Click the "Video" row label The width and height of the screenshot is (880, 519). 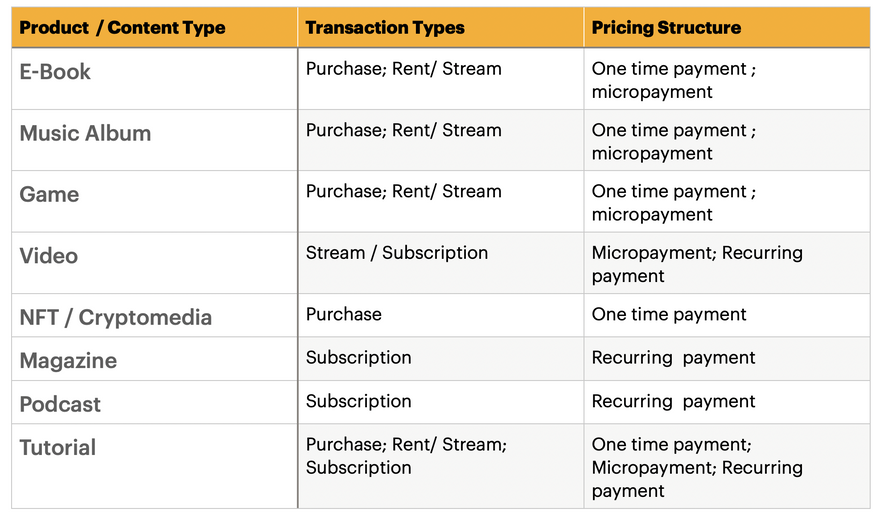48,256
